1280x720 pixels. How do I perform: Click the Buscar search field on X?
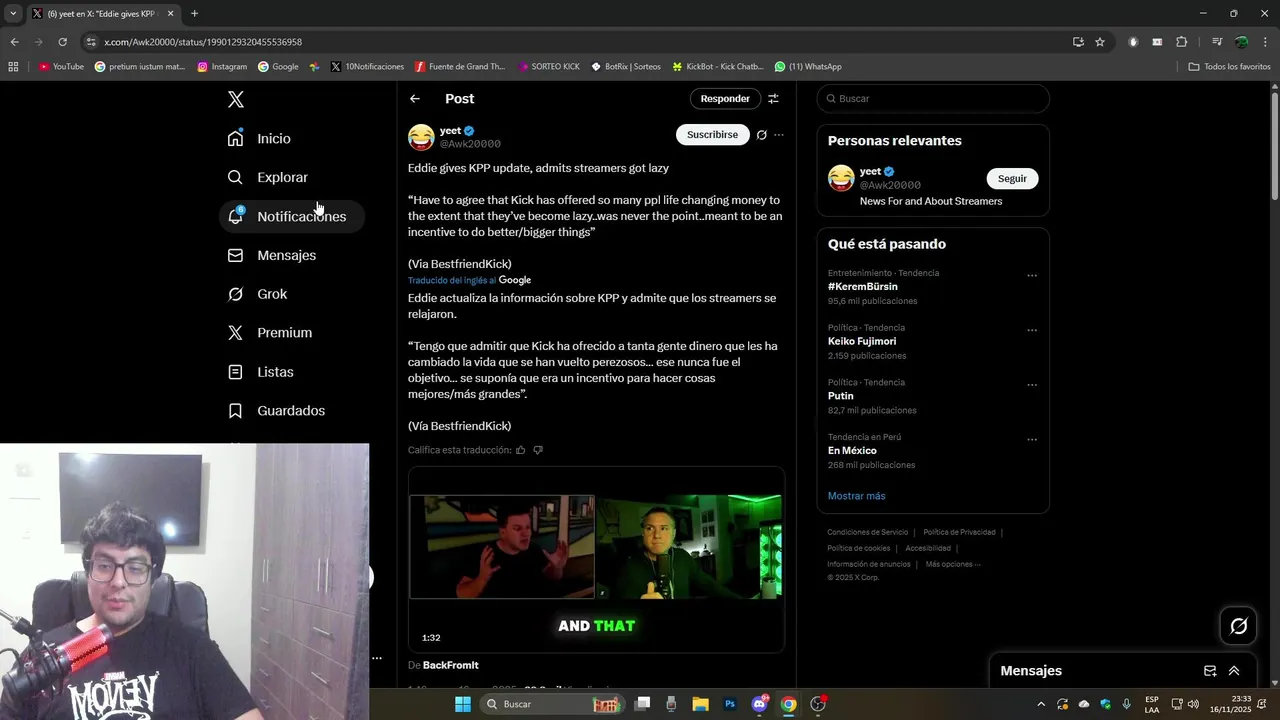(x=932, y=99)
